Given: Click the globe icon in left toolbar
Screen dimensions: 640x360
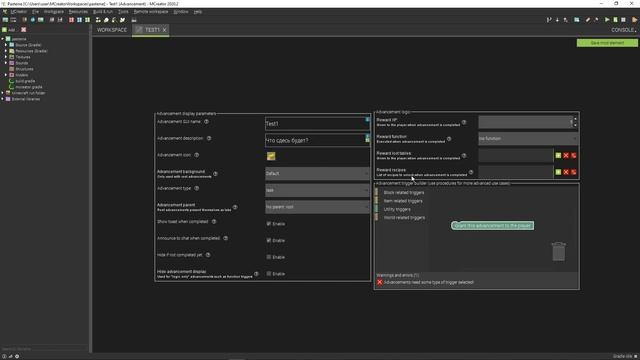Looking at the screenshot, I should (33, 20).
